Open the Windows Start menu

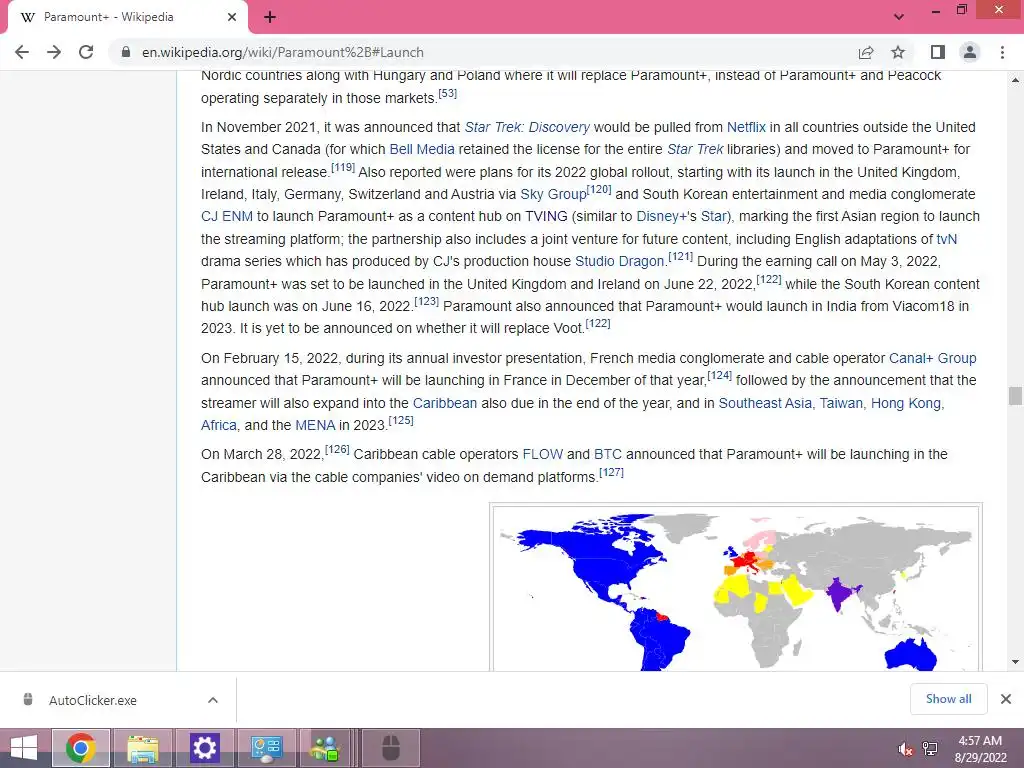24,748
